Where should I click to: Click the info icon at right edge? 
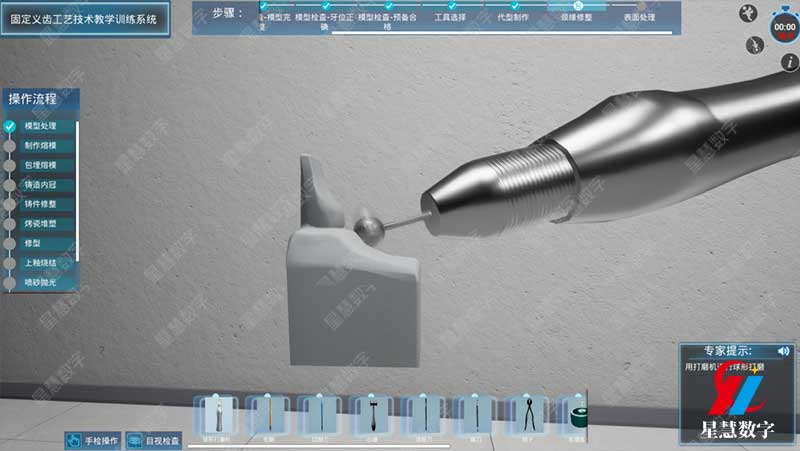point(791,62)
